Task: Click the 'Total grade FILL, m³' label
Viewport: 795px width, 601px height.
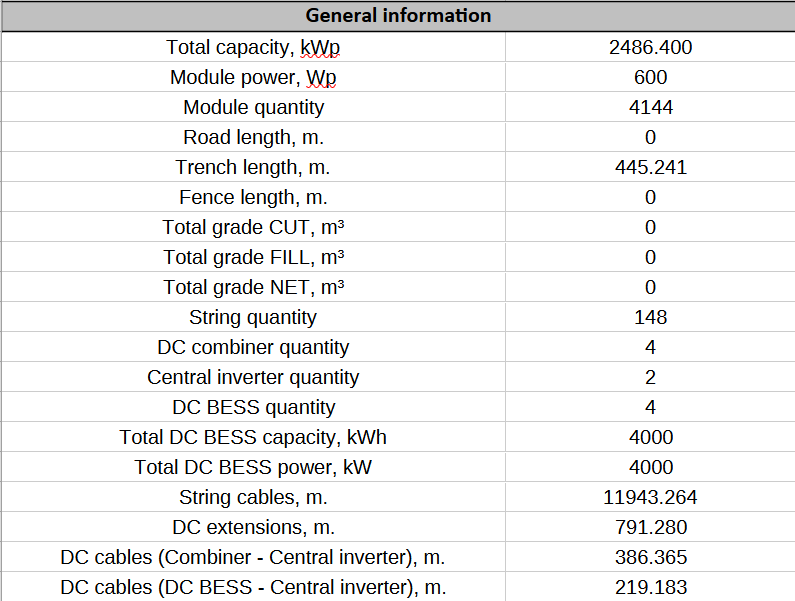Action: [254, 257]
